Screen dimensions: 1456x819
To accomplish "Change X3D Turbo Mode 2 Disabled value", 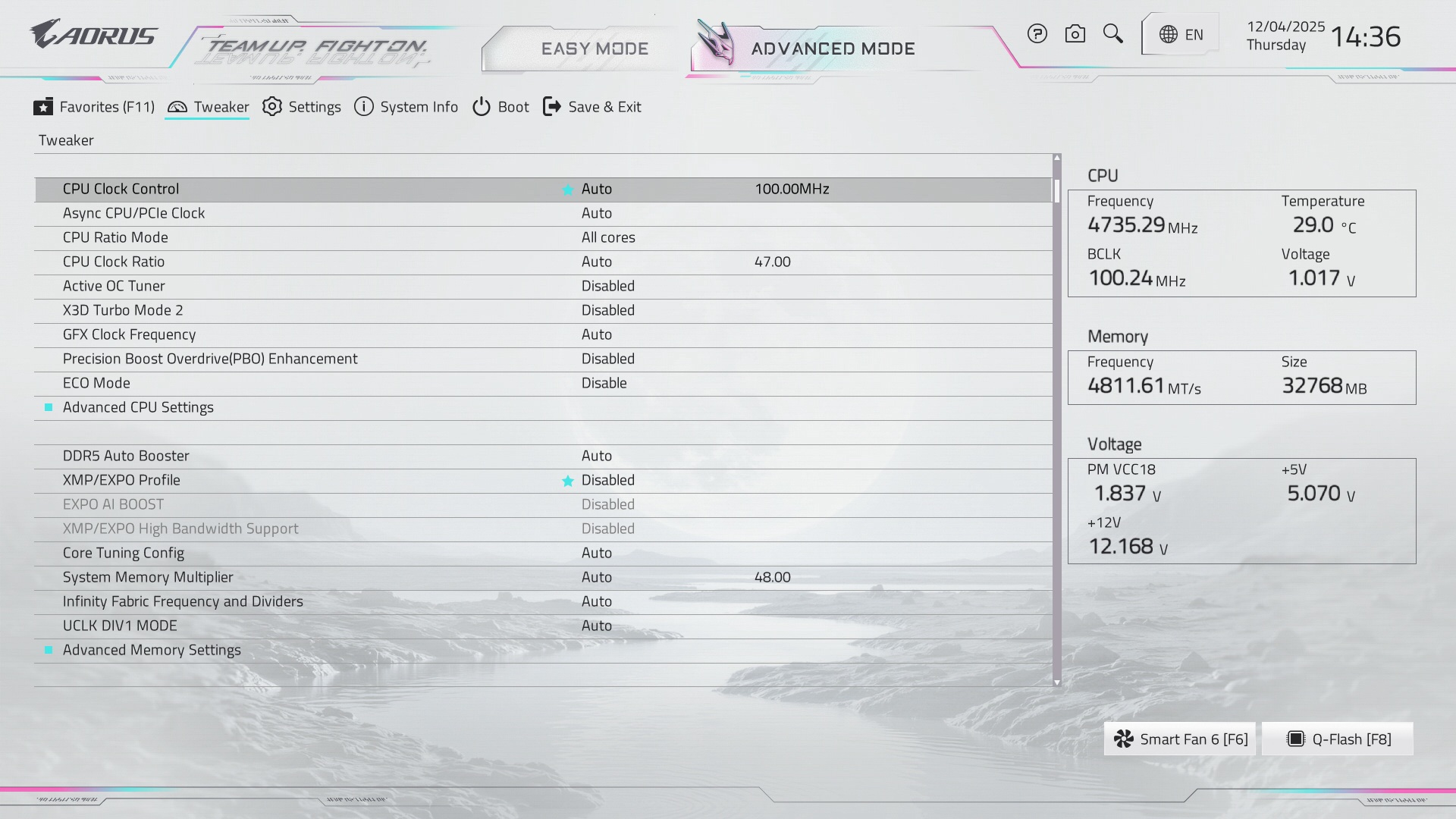I will point(607,310).
